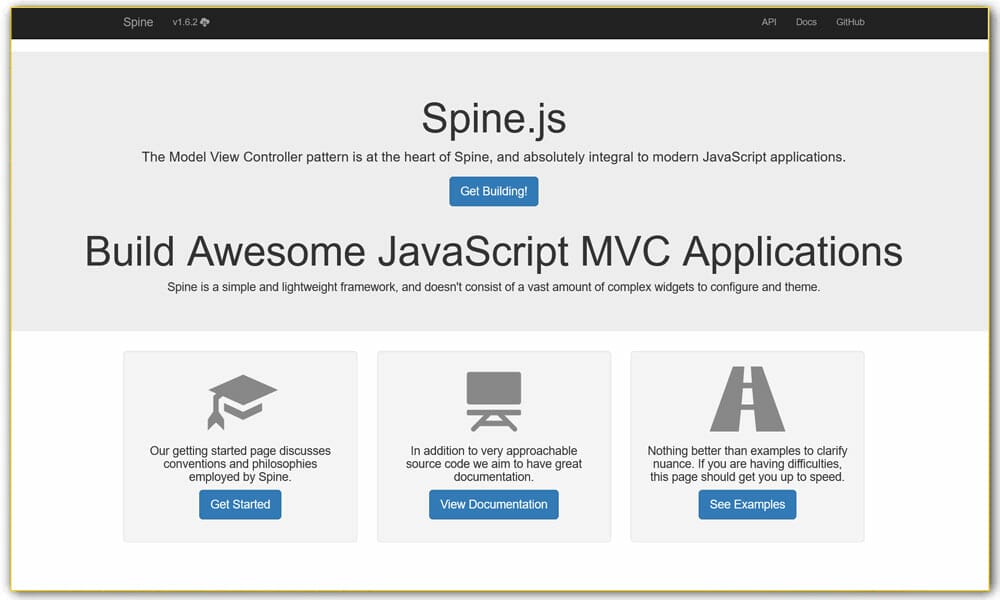1000x600 pixels.
Task: Click the Spine.js main heading
Action: 494,118
